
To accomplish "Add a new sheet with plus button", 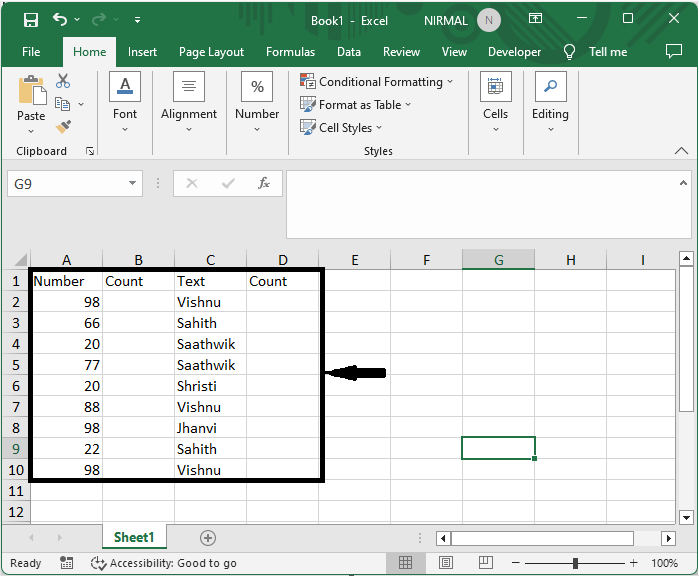I will [x=208, y=538].
